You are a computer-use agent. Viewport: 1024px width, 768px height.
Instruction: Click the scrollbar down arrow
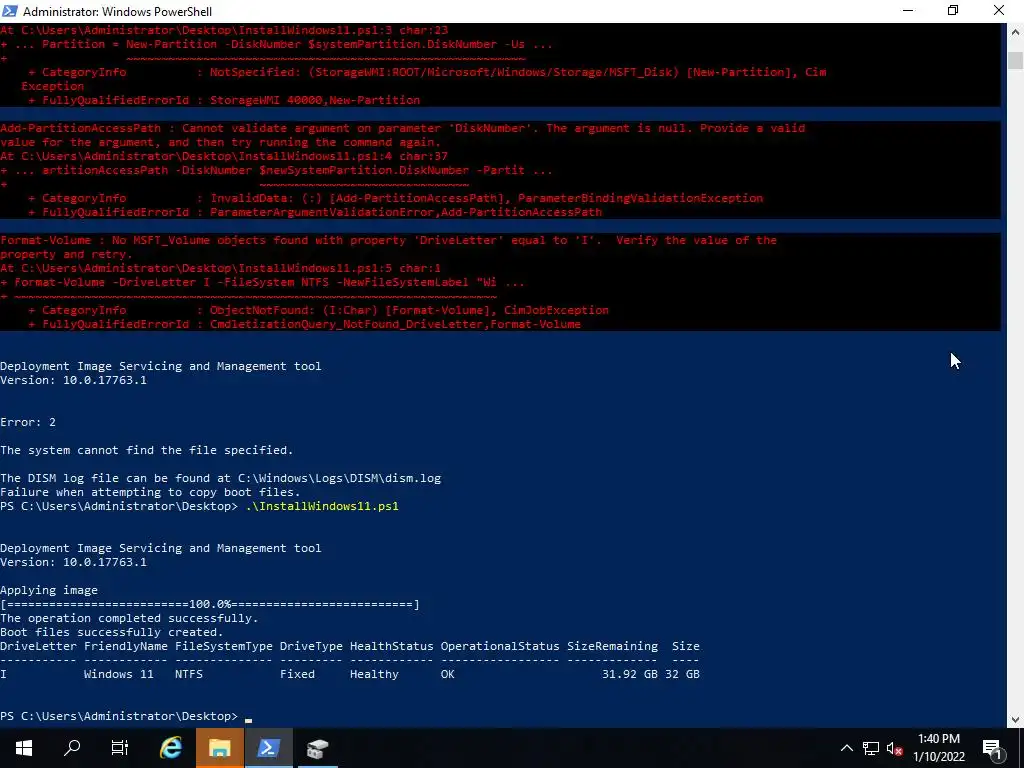point(1016,720)
